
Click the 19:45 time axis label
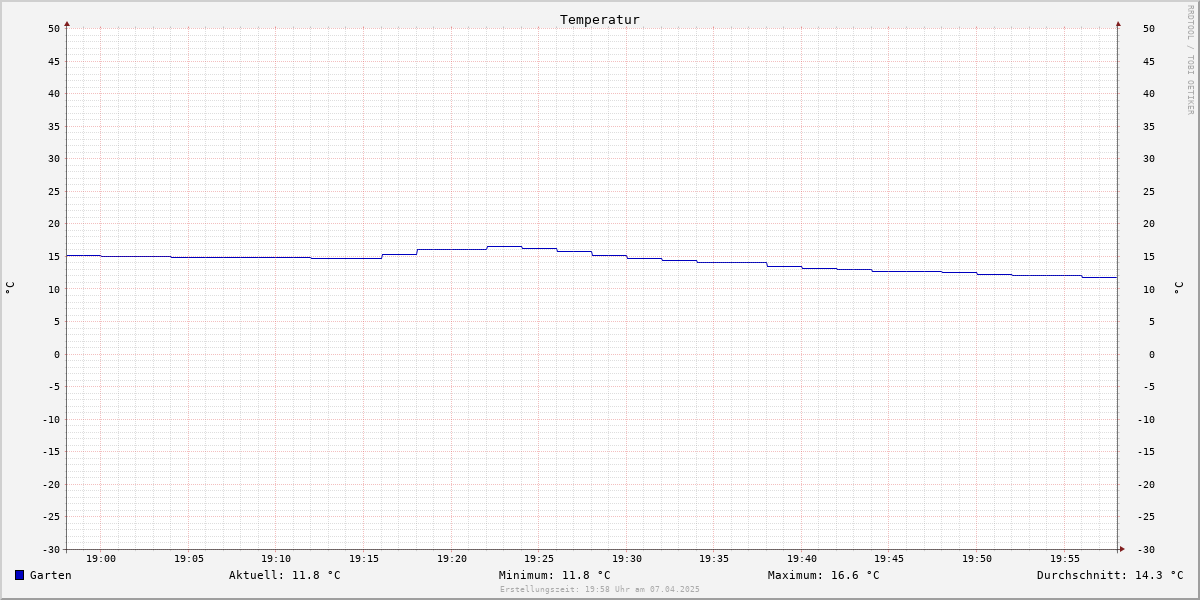(x=889, y=559)
